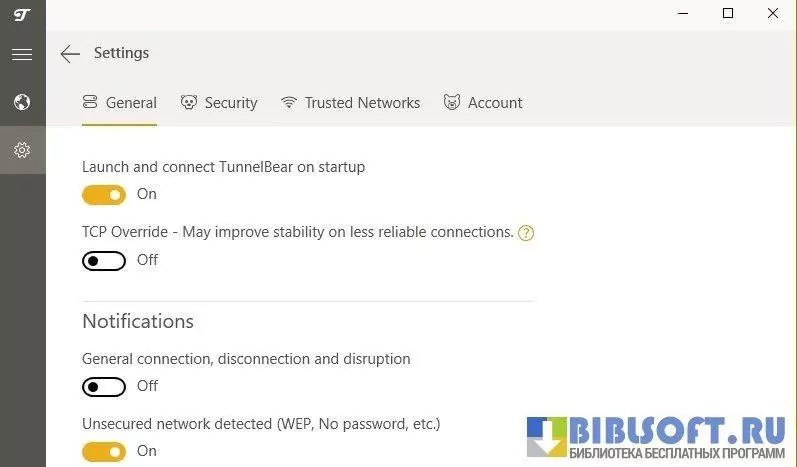The image size is (797, 467).
Task: Minimize the TunnelBear window
Action: [x=682, y=14]
